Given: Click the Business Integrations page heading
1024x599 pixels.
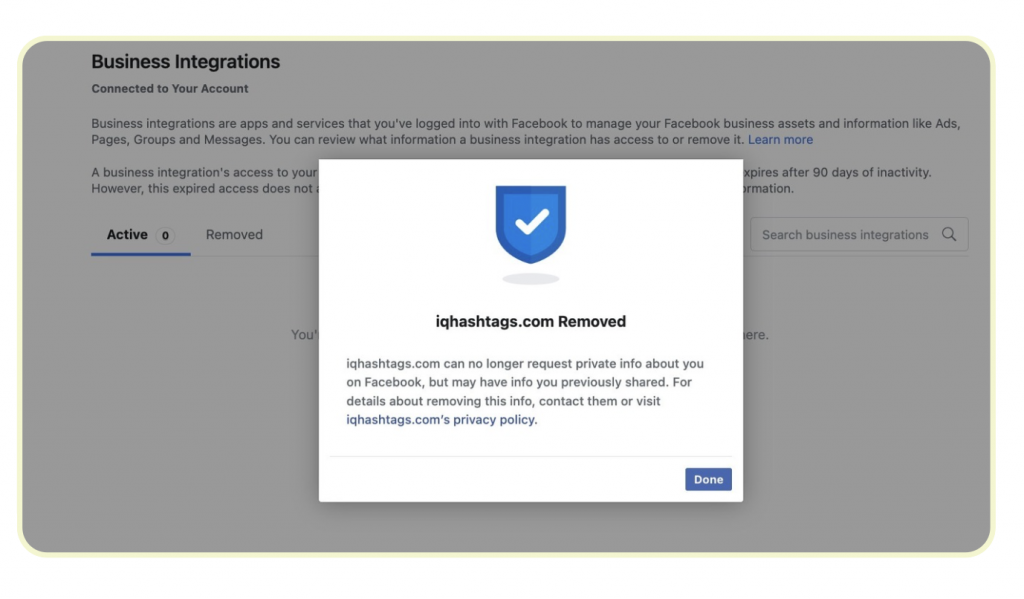Looking at the screenshot, I should click(186, 62).
